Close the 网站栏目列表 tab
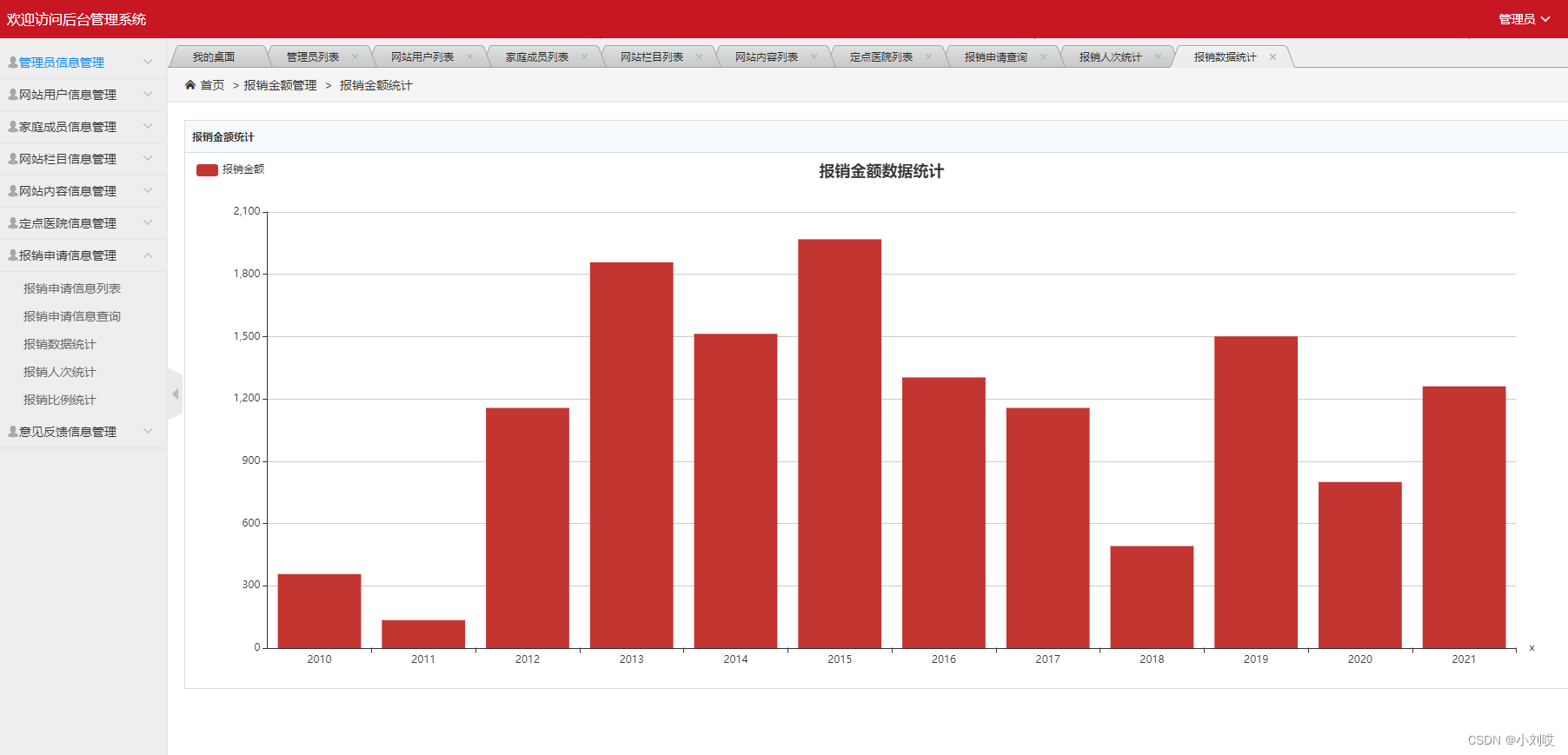The image size is (1568, 755). tap(699, 57)
